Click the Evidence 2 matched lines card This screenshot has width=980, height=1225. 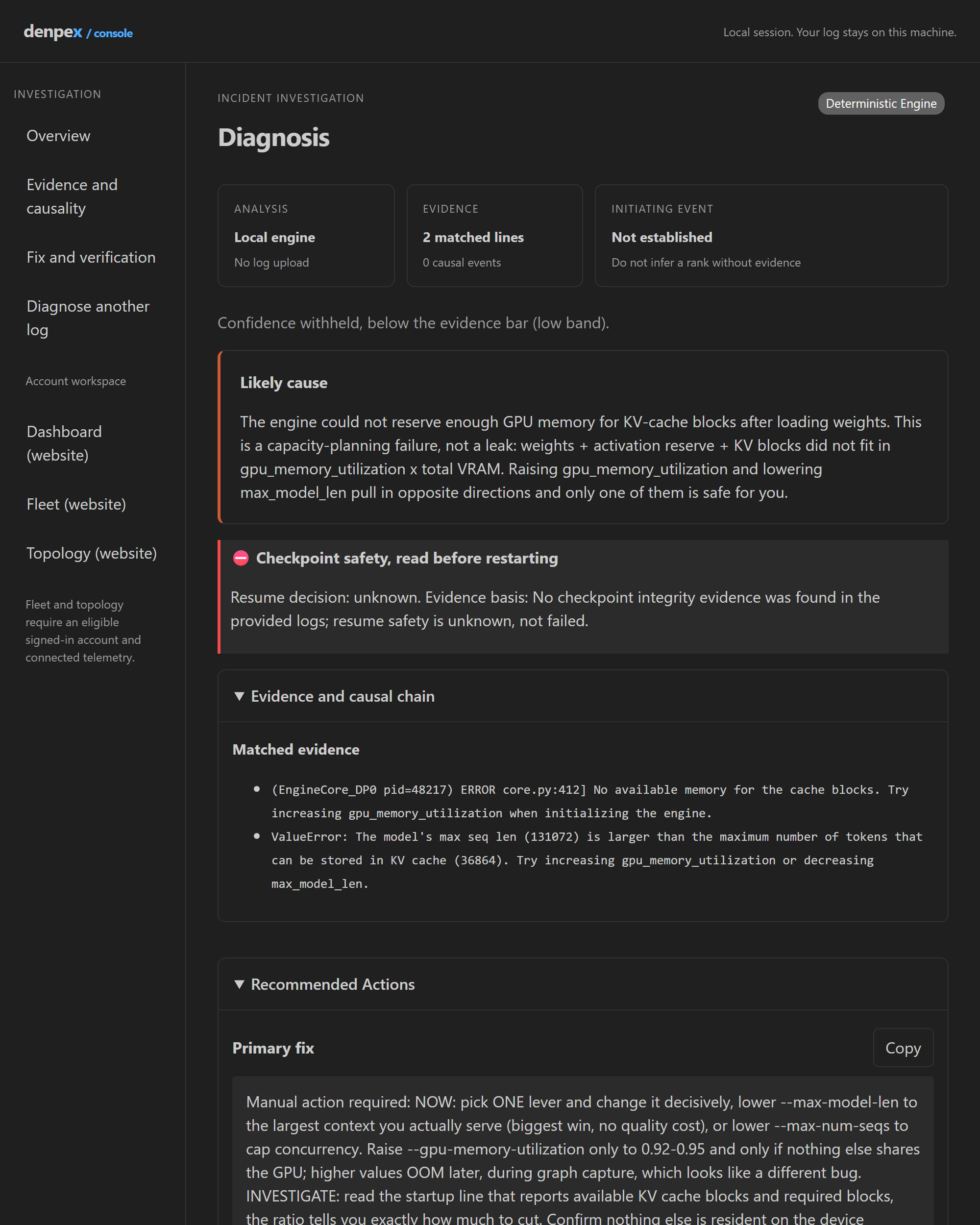494,235
